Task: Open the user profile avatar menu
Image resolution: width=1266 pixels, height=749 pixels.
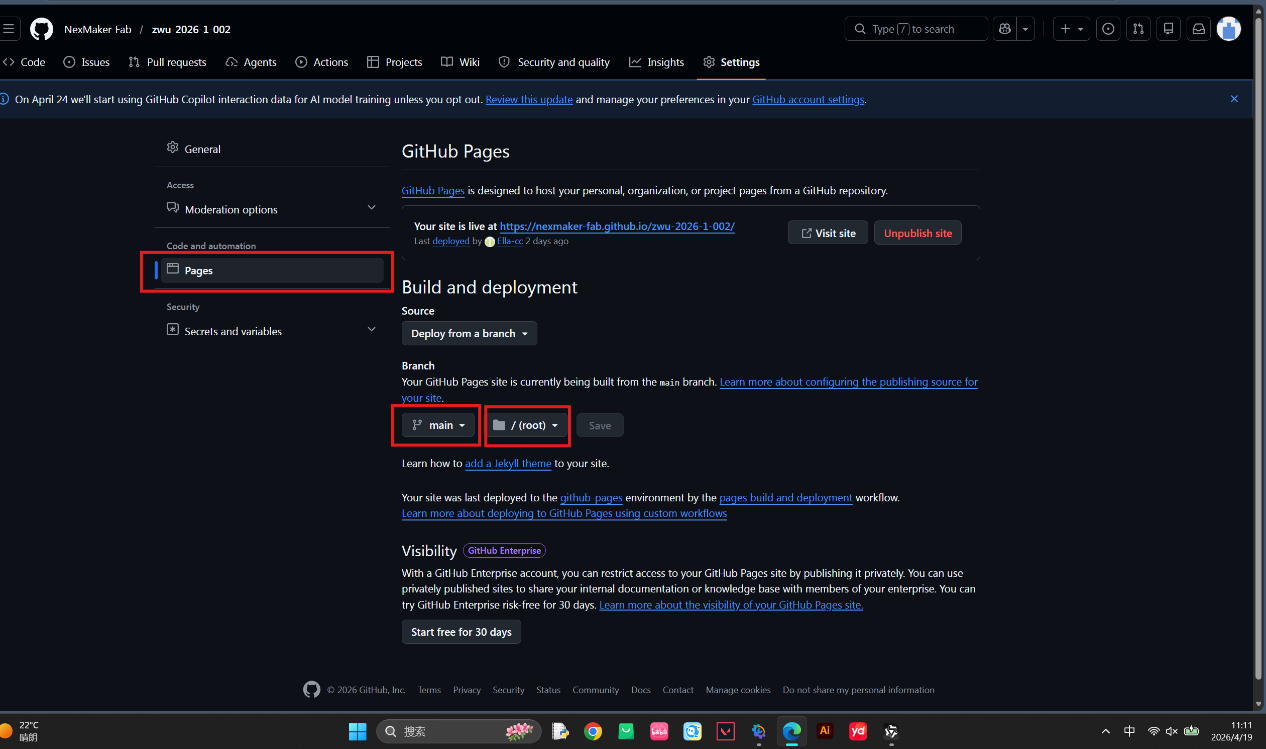Action: point(1229,29)
